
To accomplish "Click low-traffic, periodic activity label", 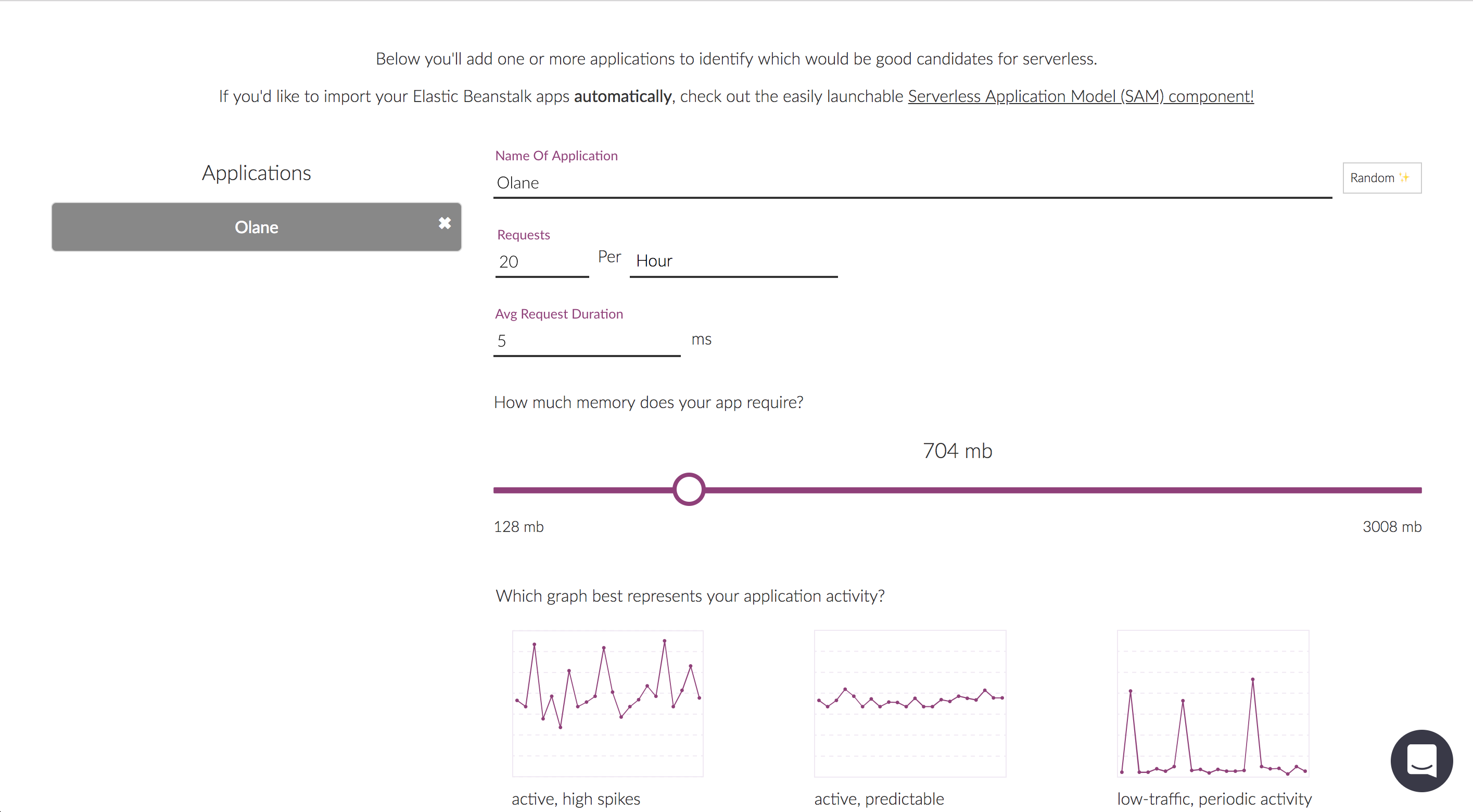I will (1214, 798).
